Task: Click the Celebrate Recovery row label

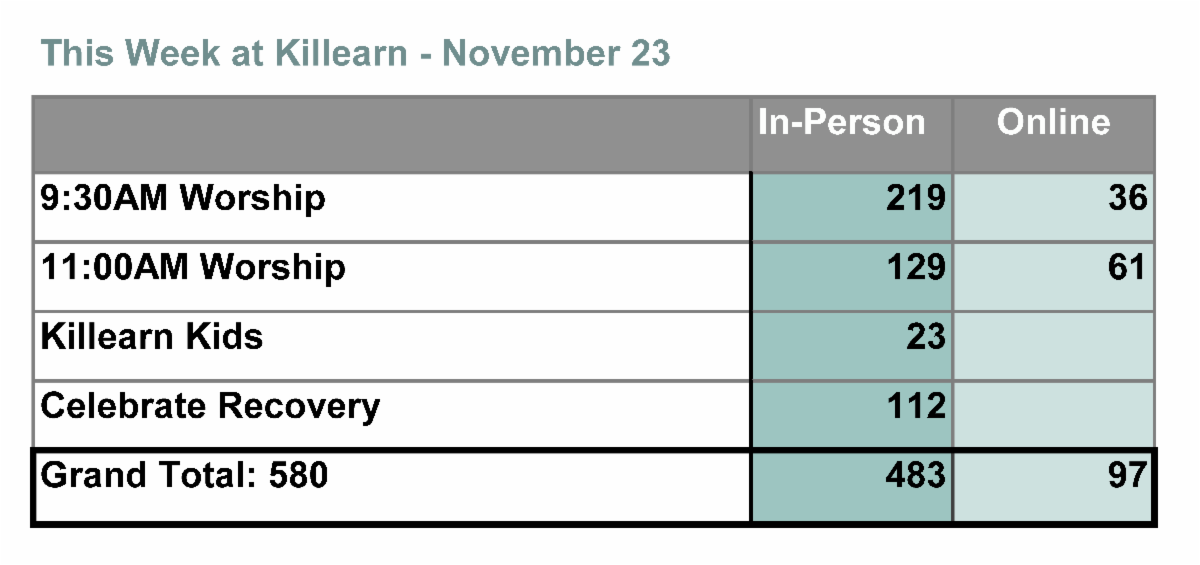Action: [210, 406]
